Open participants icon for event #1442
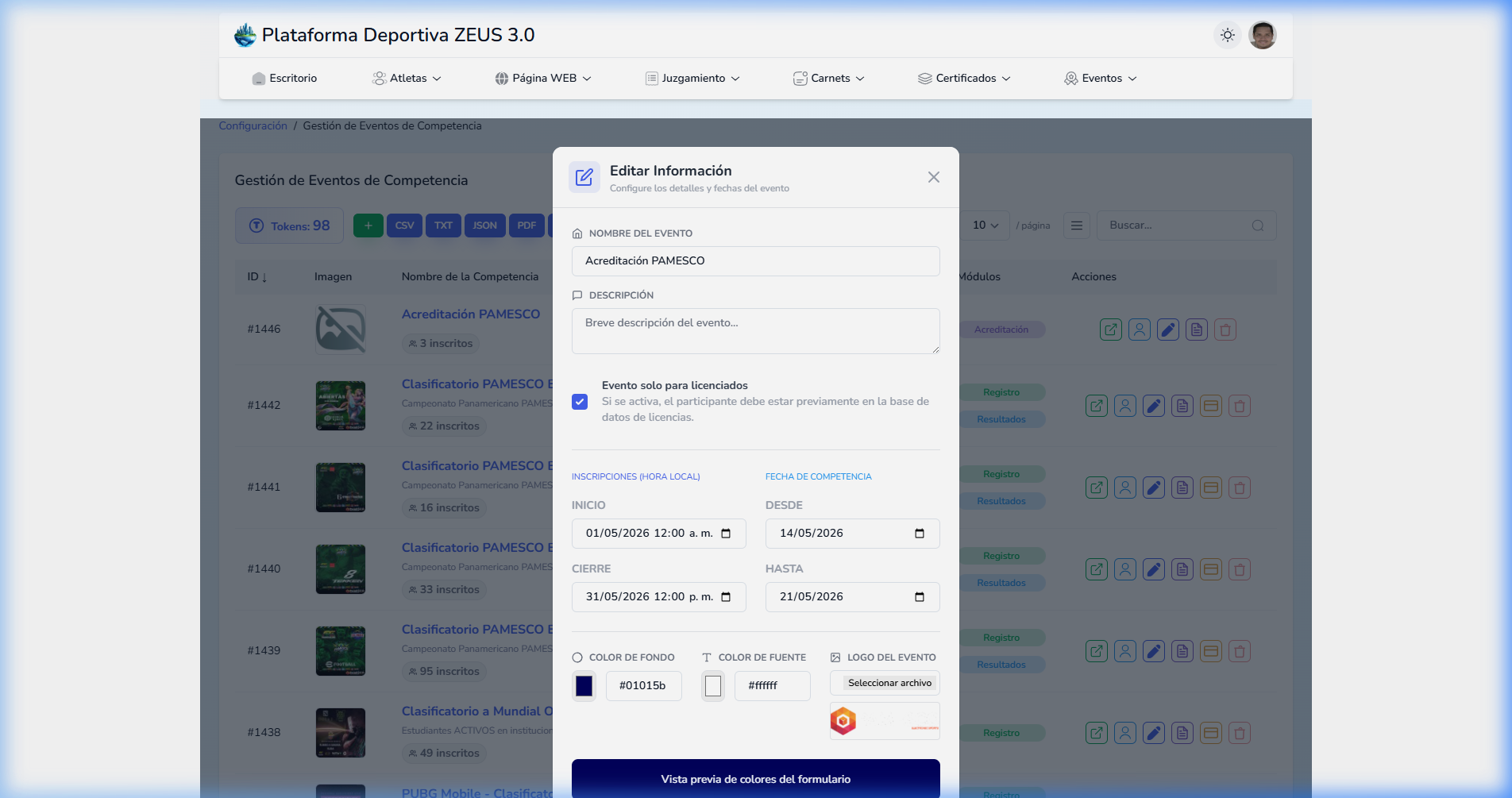The height and width of the screenshot is (798, 1512). (1125, 406)
